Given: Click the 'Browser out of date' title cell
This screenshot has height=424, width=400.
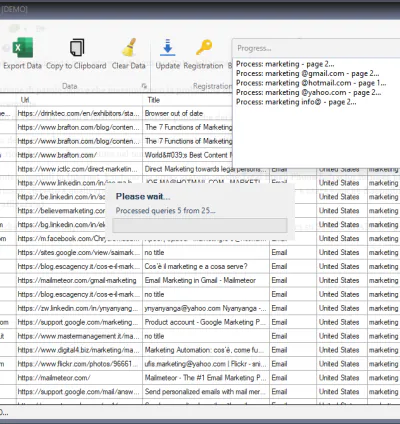Looking at the screenshot, I should 187,113.
